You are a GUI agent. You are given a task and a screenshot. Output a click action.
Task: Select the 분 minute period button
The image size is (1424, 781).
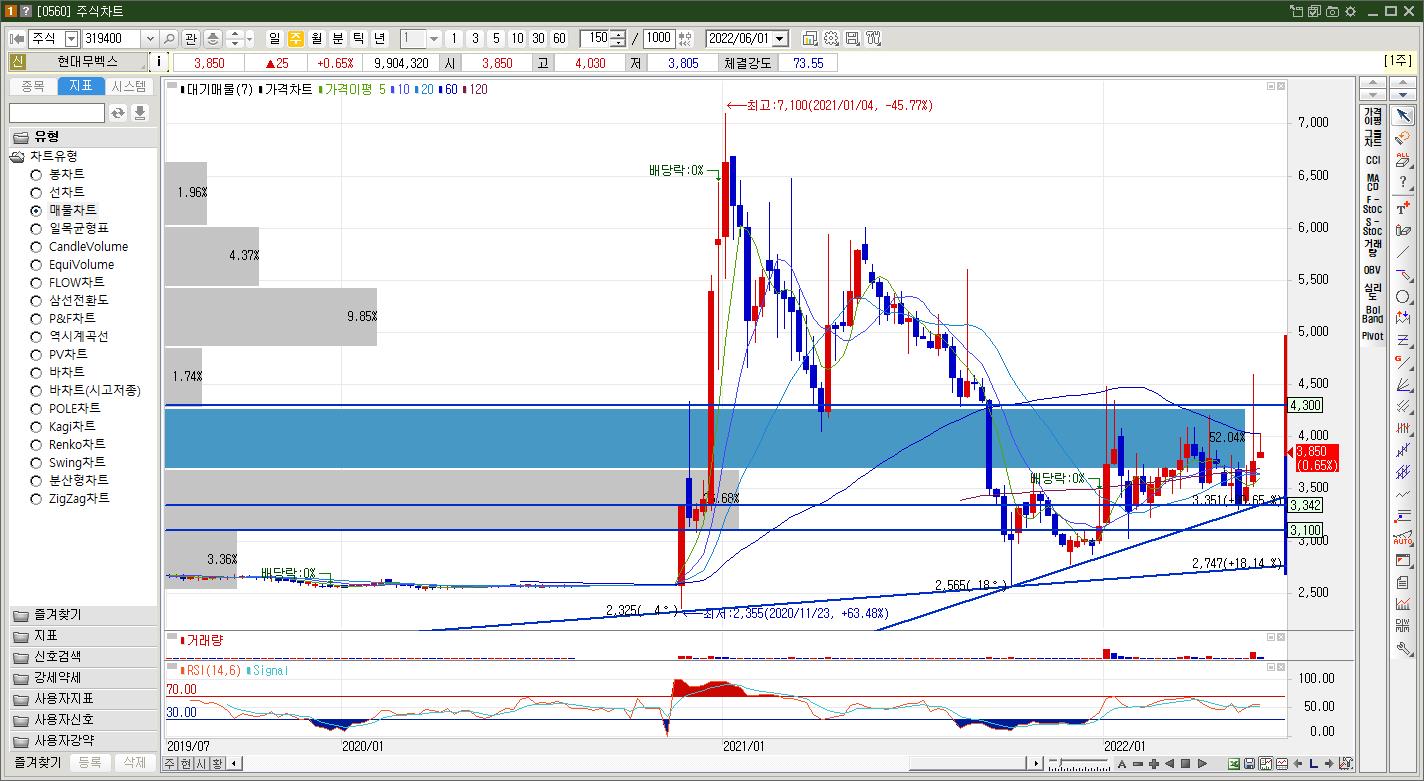click(x=338, y=38)
